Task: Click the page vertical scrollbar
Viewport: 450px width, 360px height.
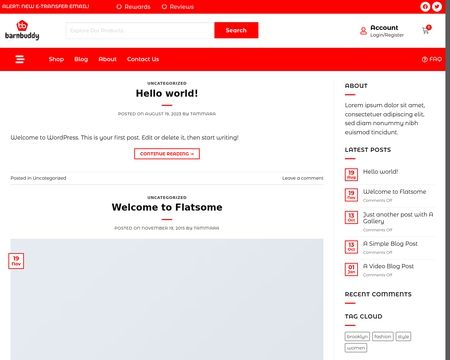Action: coord(448,180)
